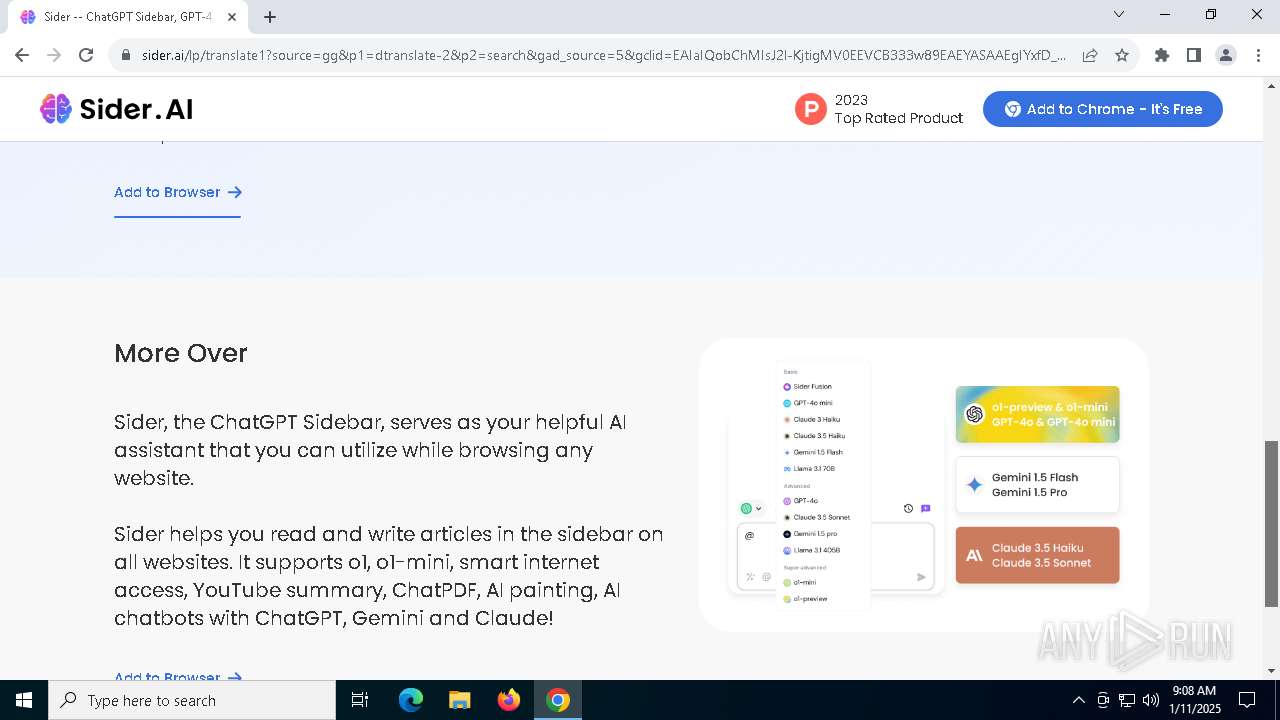
Task: Open the Product Hunt 2023 Top Rated badge
Action: 879,109
